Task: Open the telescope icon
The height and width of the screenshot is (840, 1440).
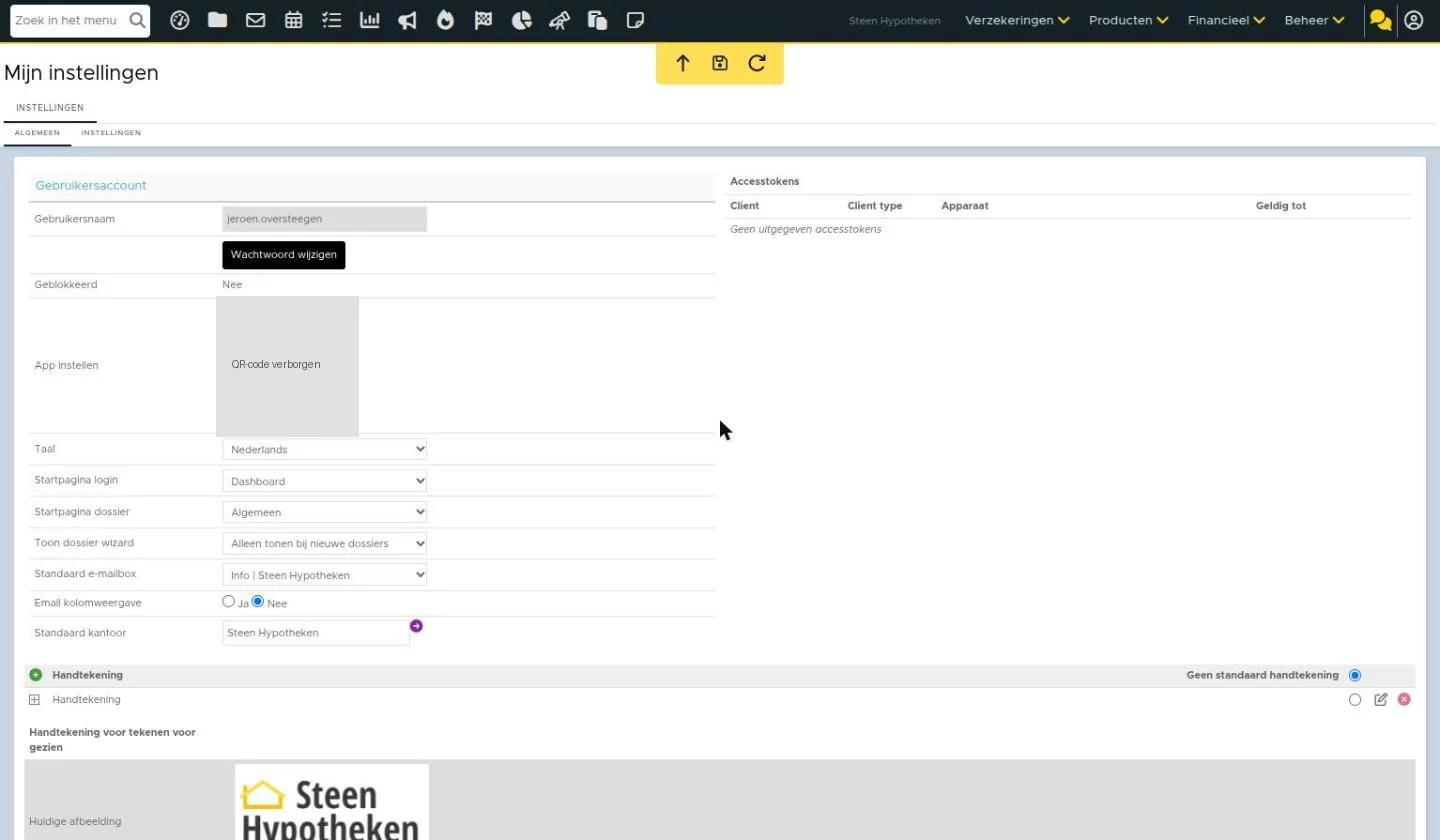Action: tap(560, 20)
